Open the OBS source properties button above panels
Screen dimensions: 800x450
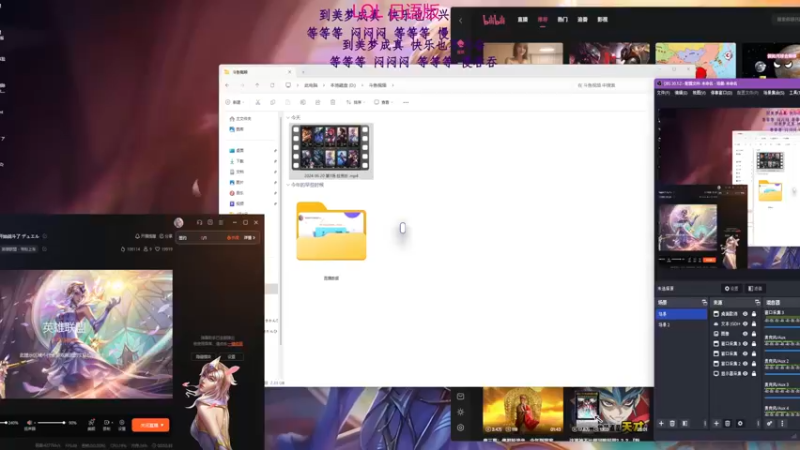731,288
